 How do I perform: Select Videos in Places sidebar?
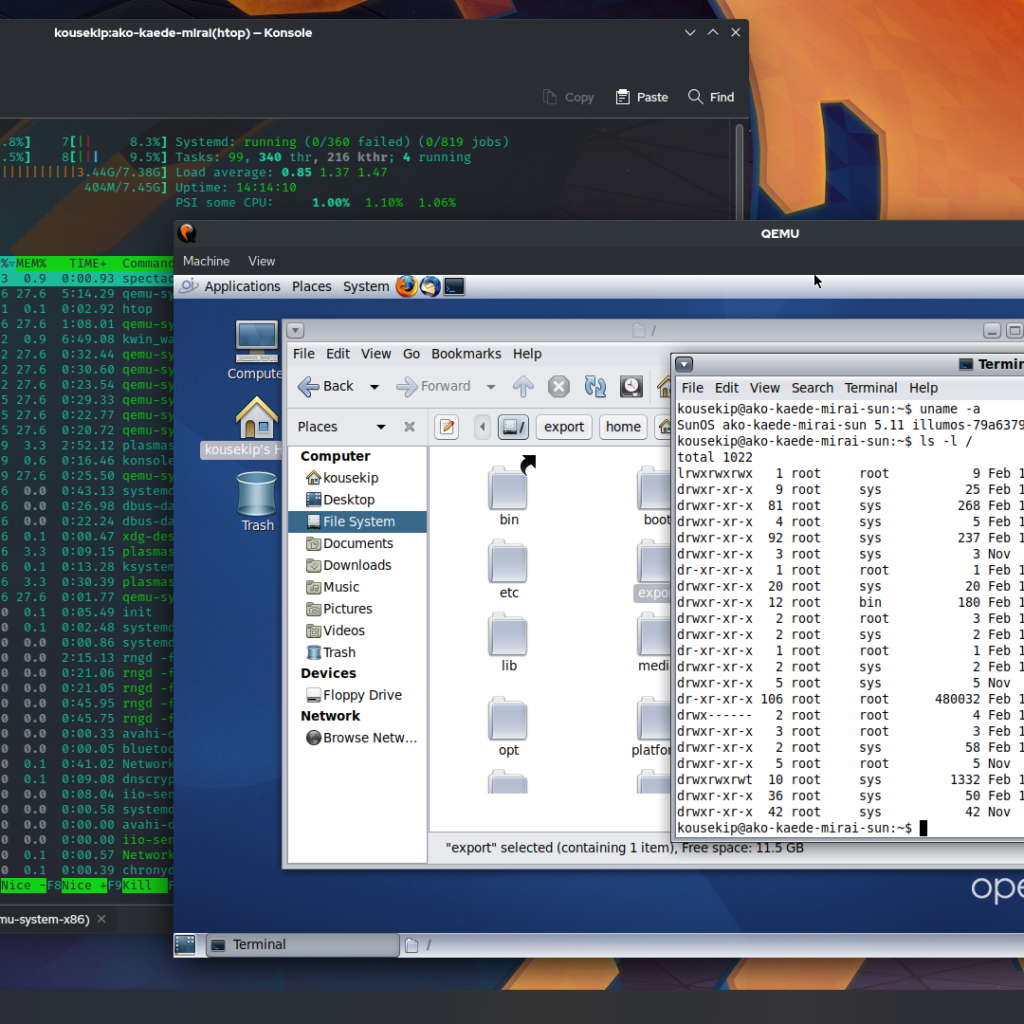[357, 630]
